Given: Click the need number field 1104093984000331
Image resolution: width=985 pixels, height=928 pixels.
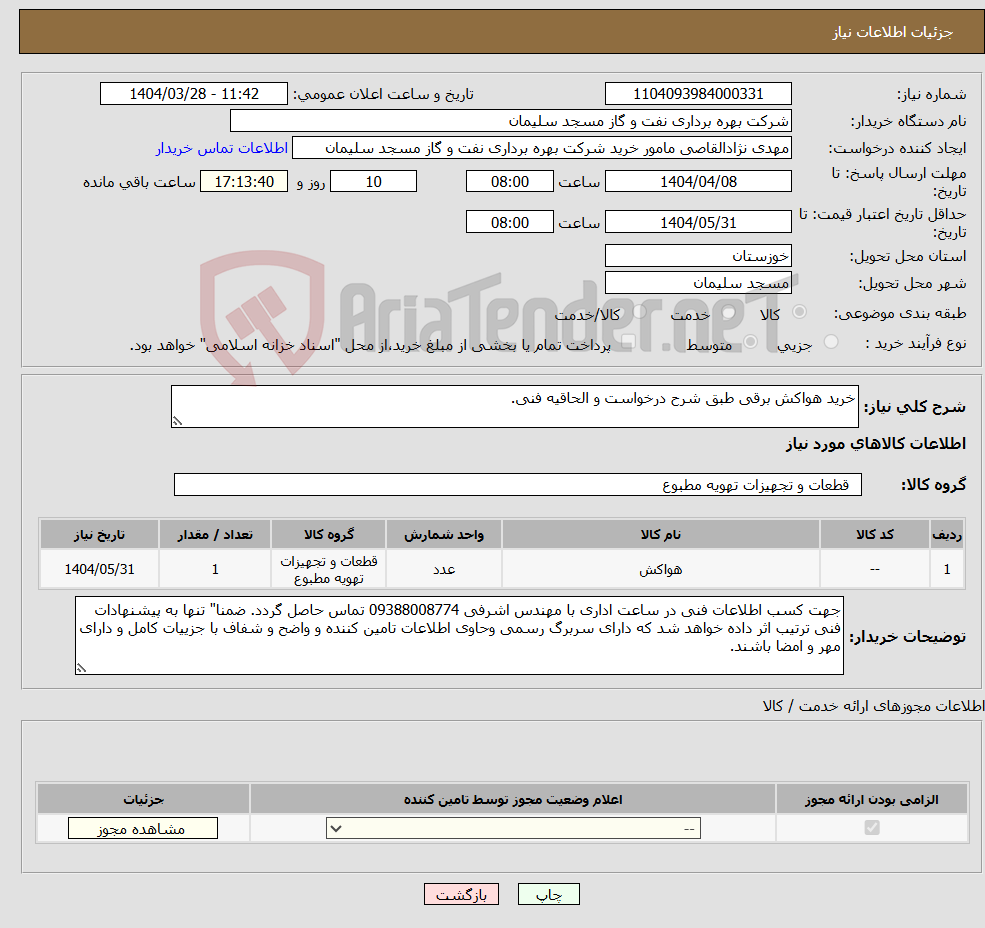Looking at the screenshot, I should tap(698, 94).
